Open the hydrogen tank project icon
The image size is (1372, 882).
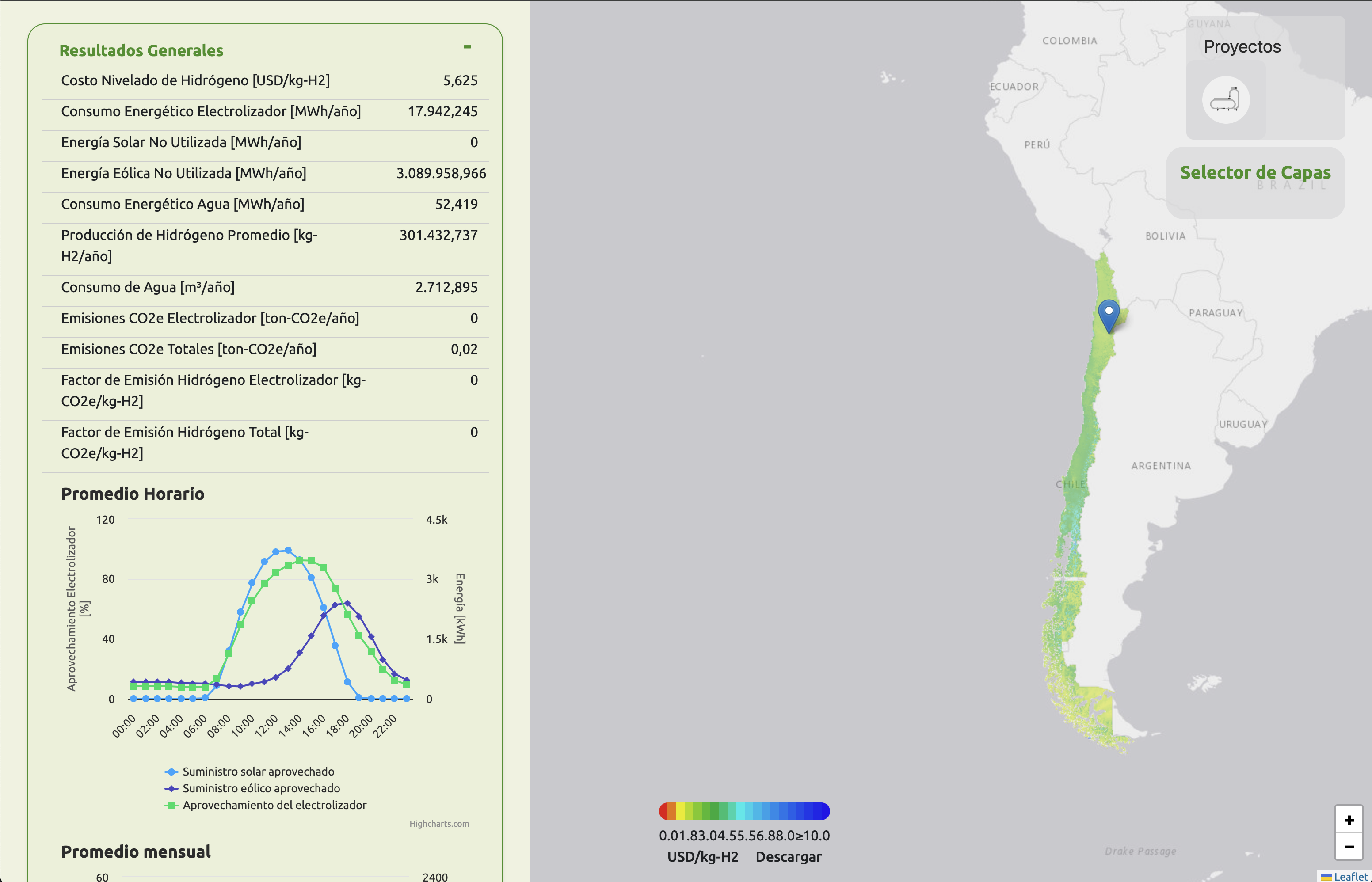[x=1225, y=100]
